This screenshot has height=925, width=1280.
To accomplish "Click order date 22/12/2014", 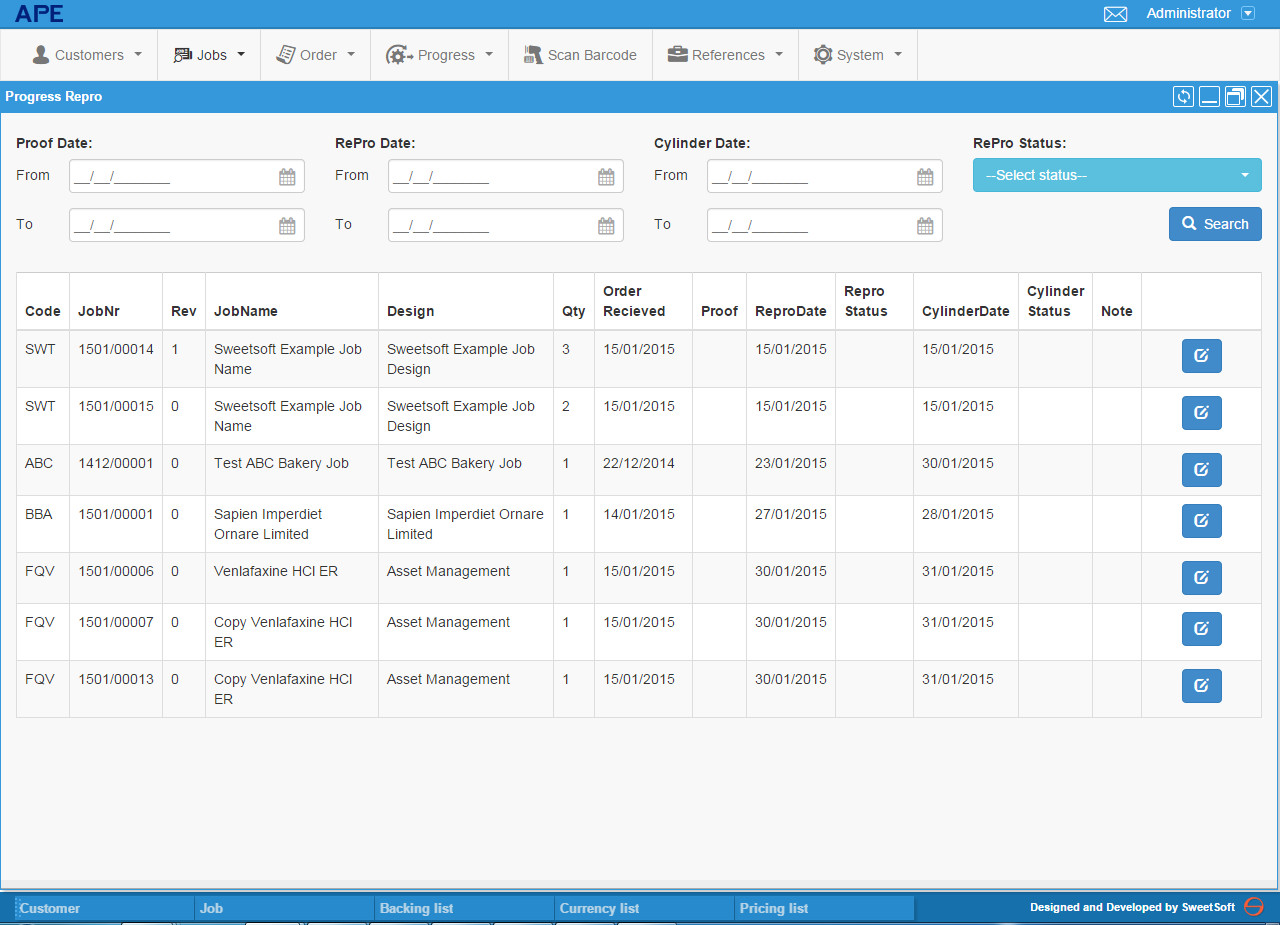I will pos(639,463).
